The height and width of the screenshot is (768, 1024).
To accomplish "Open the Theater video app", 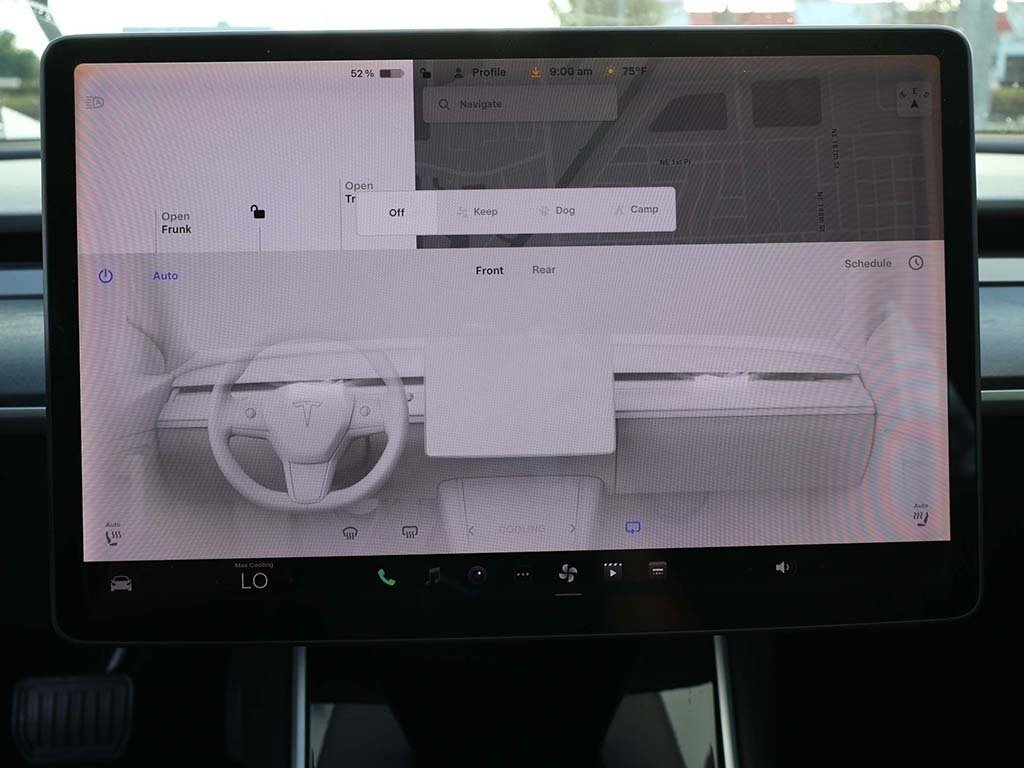I will coord(612,572).
